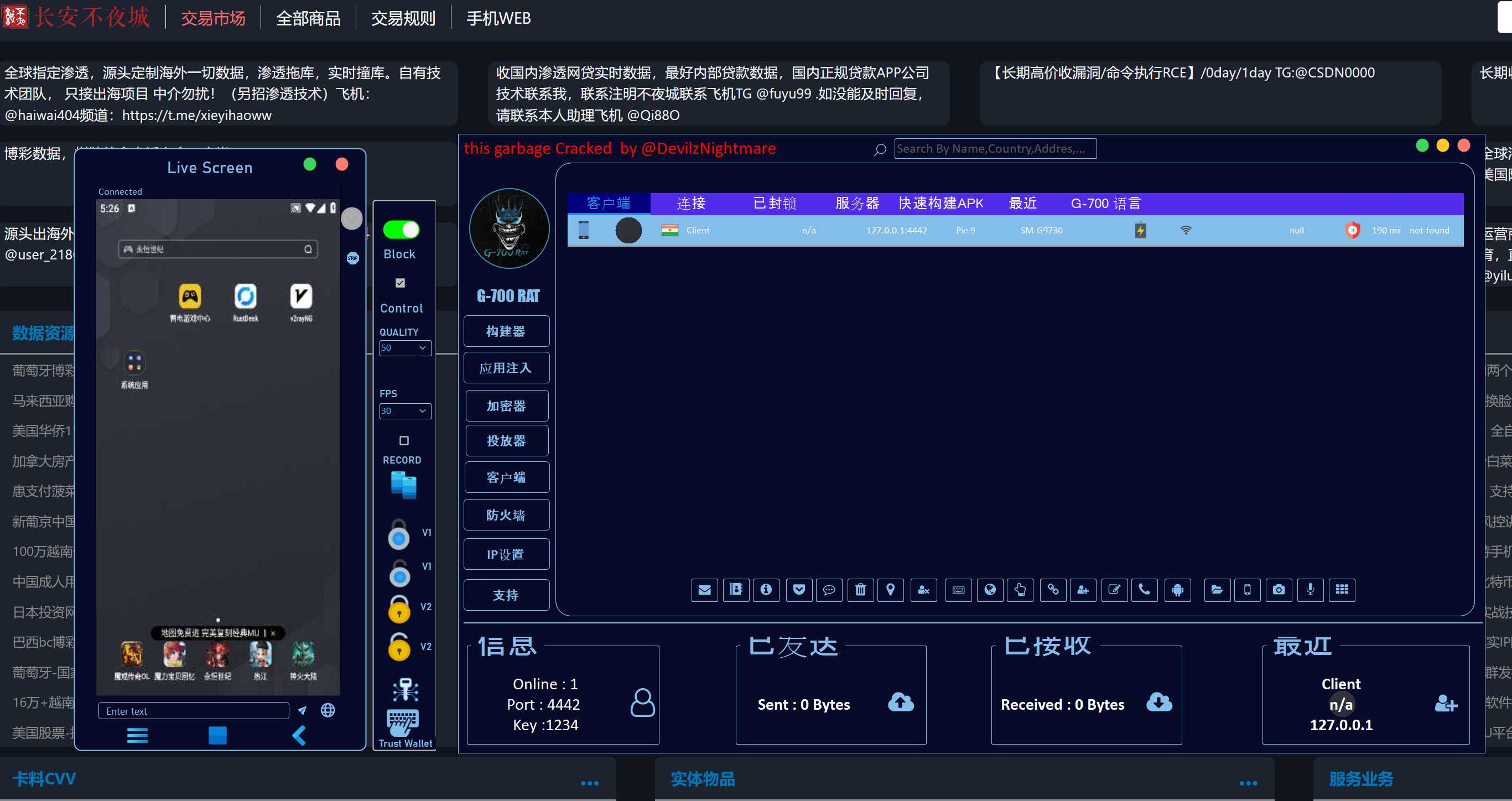Open the 全部商品 menu item
Image resolution: width=1512 pixels, height=801 pixels.
308,18
